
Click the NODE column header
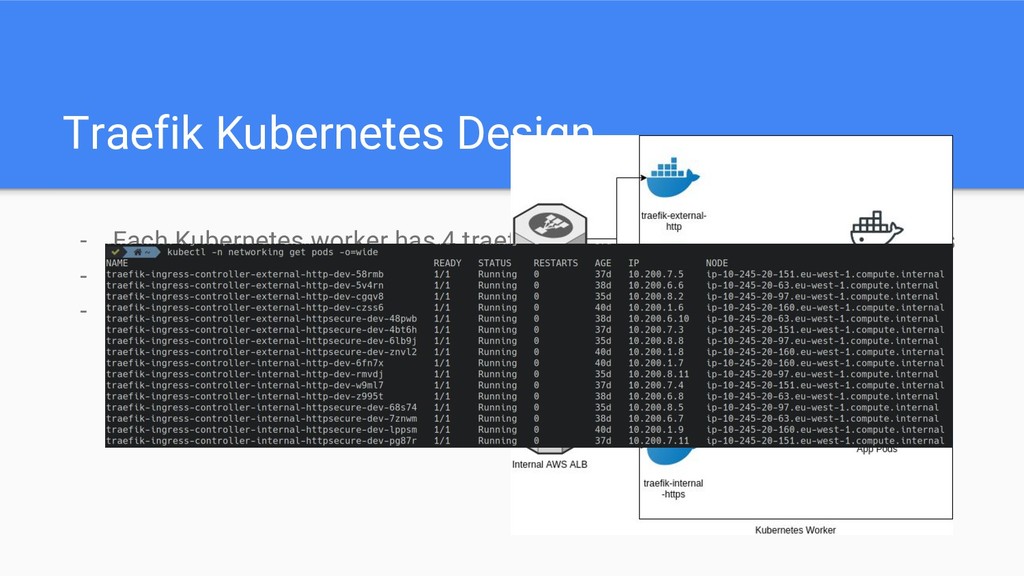716,263
